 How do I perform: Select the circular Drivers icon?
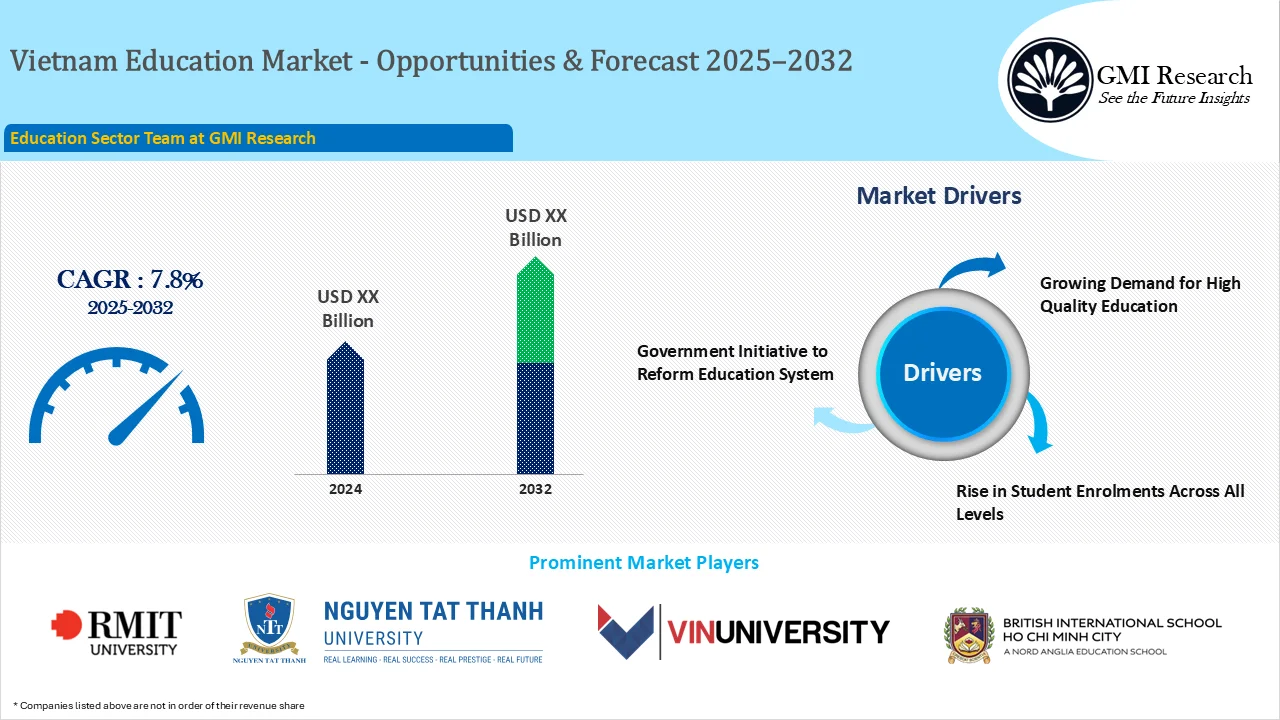tap(941, 373)
